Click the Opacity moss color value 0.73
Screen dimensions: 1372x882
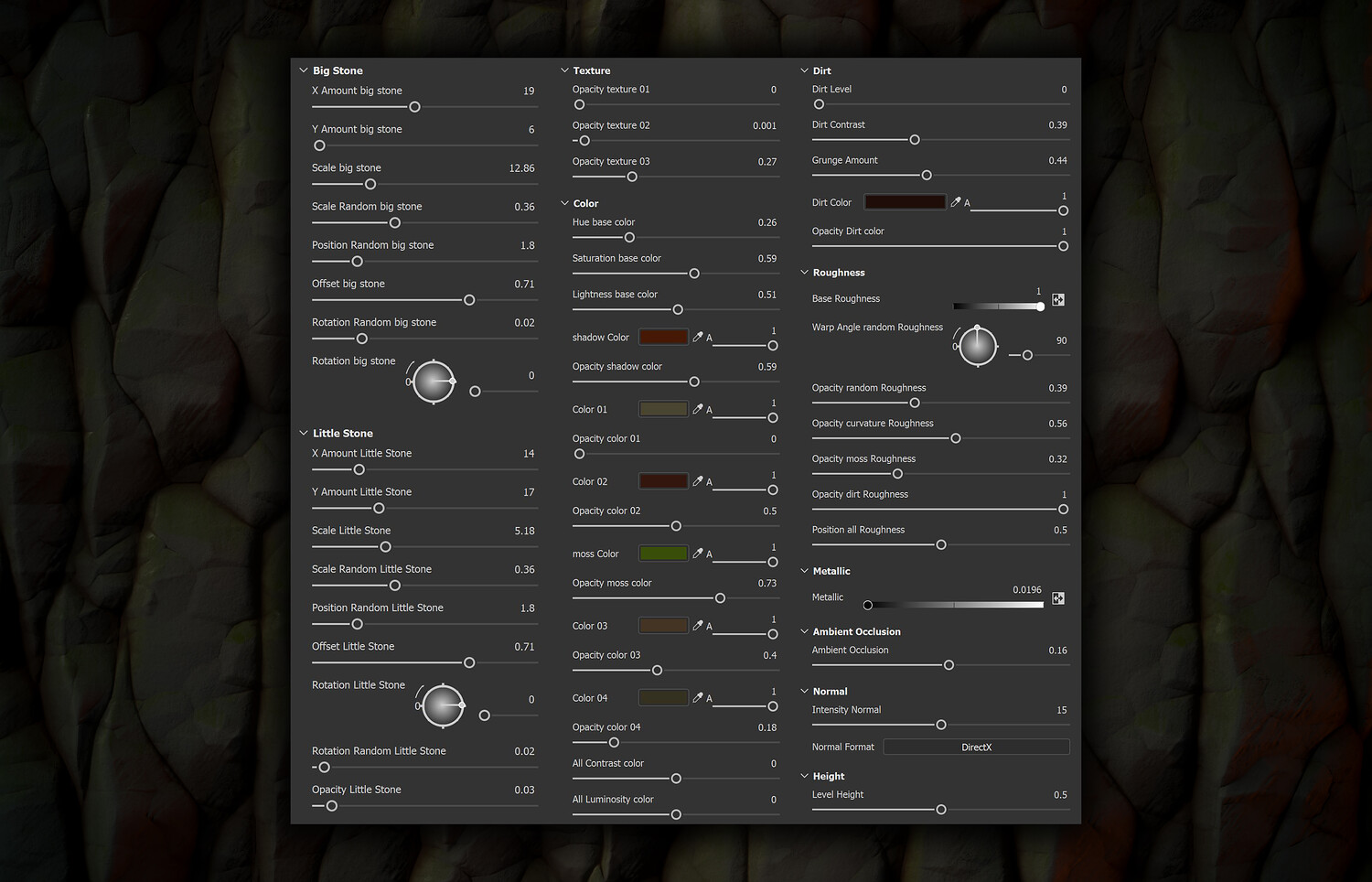pyautogui.click(x=767, y=583)
